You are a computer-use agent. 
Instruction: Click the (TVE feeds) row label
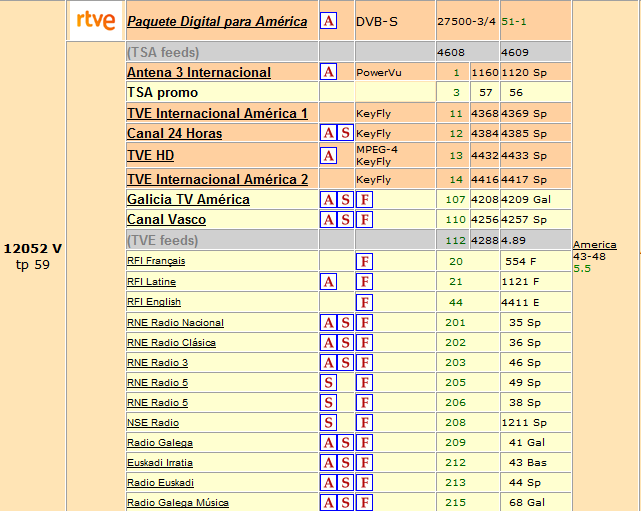[x=163, y=240]
